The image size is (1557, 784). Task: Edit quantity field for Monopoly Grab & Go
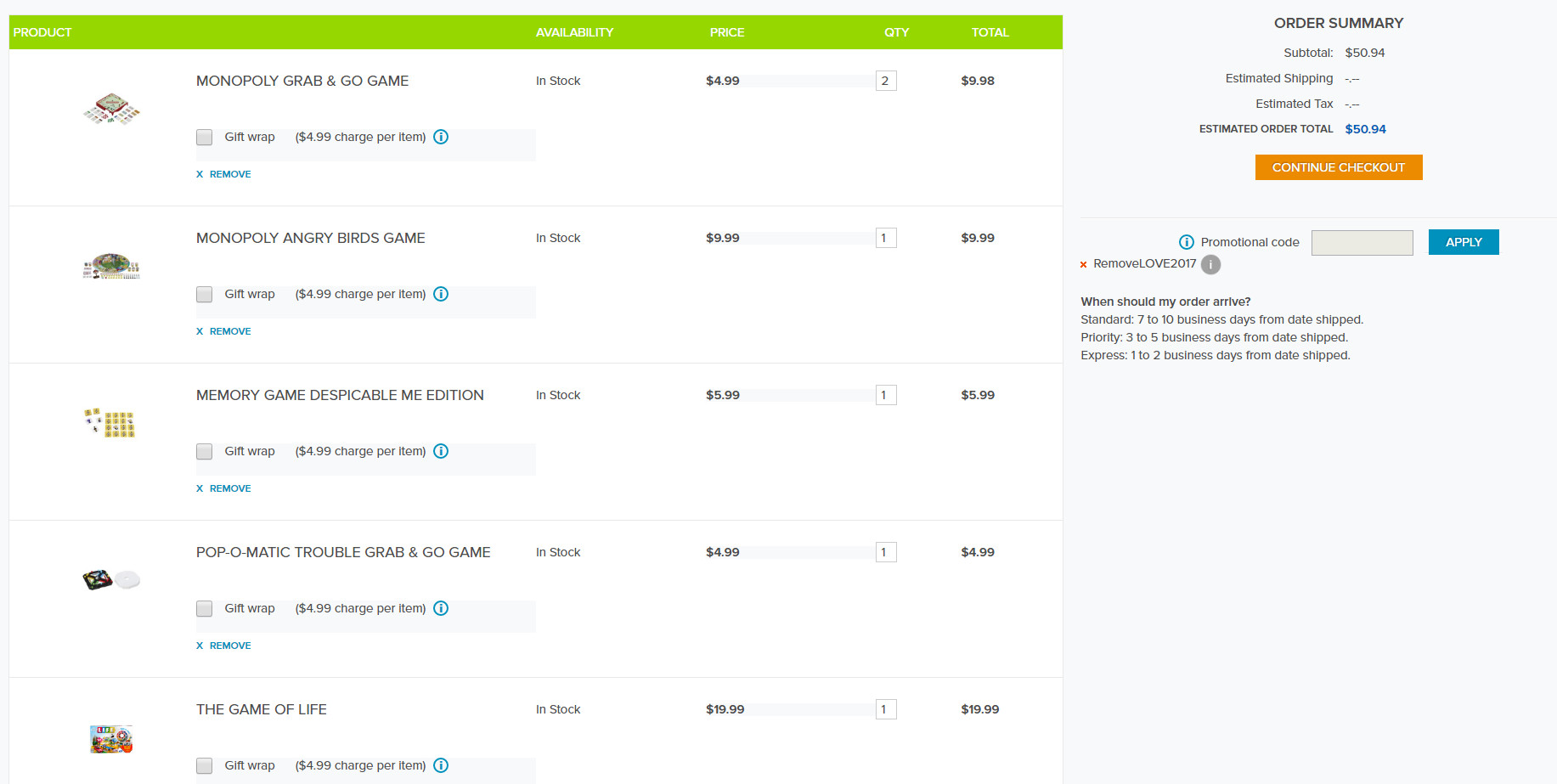tap(886, 81)
